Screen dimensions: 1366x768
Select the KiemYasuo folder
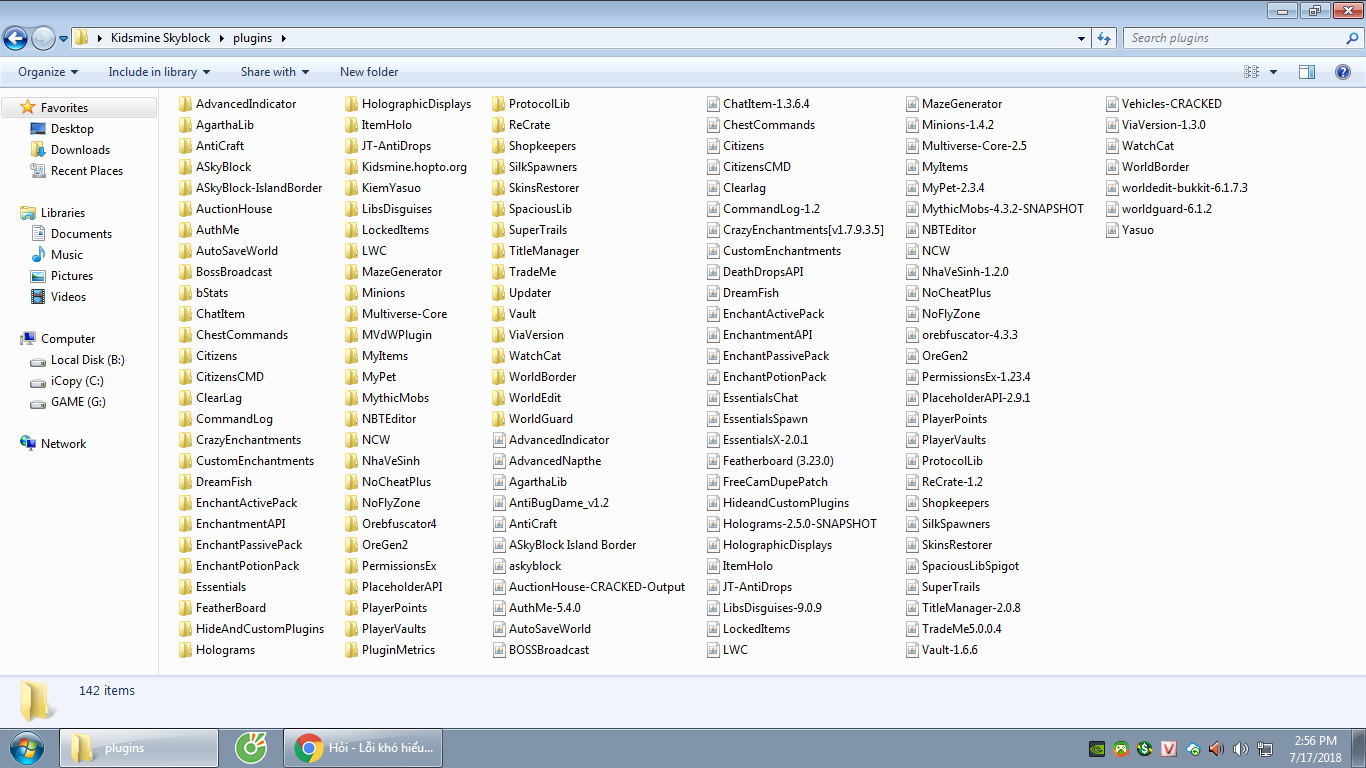coord(382,188)
